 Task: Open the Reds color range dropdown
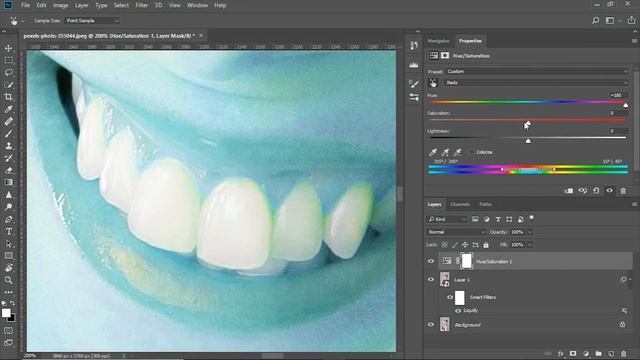pos(537,83)
